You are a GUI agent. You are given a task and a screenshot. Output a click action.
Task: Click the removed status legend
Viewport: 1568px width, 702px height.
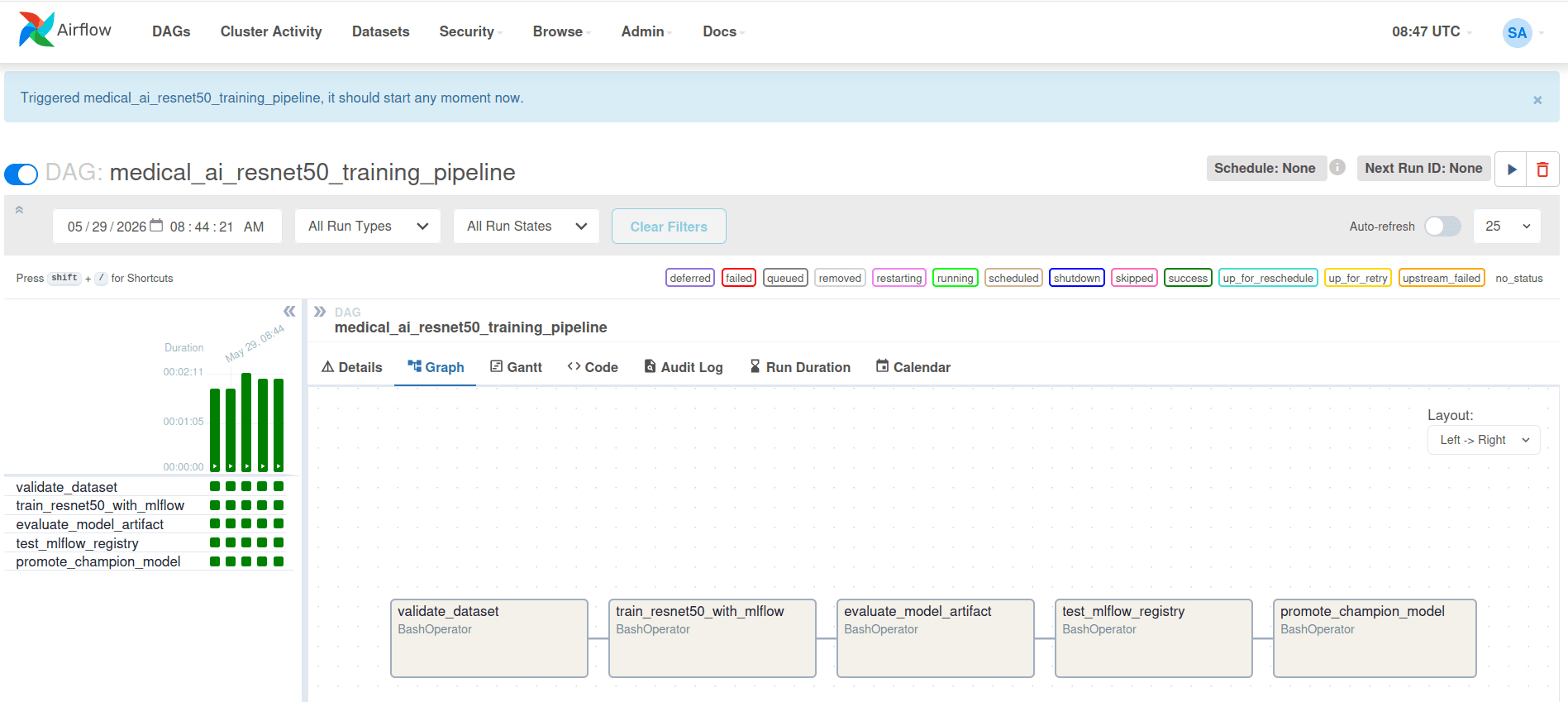[840, 278]
